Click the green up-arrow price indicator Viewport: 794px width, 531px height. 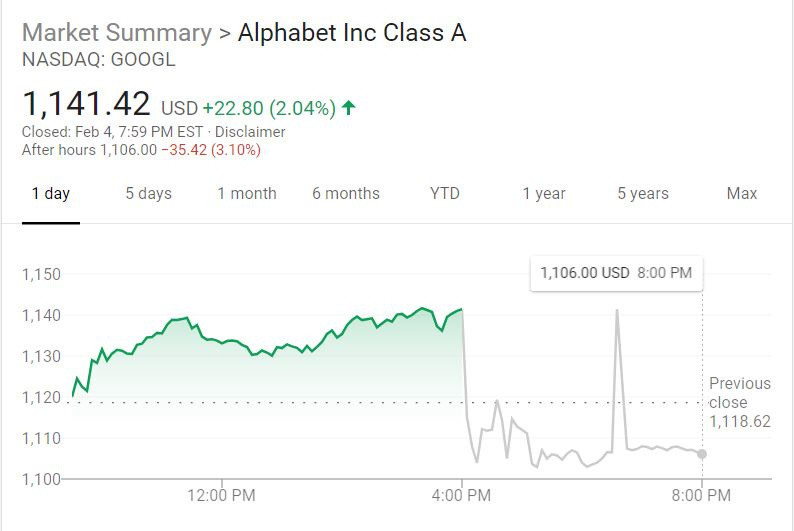(349, 108)
